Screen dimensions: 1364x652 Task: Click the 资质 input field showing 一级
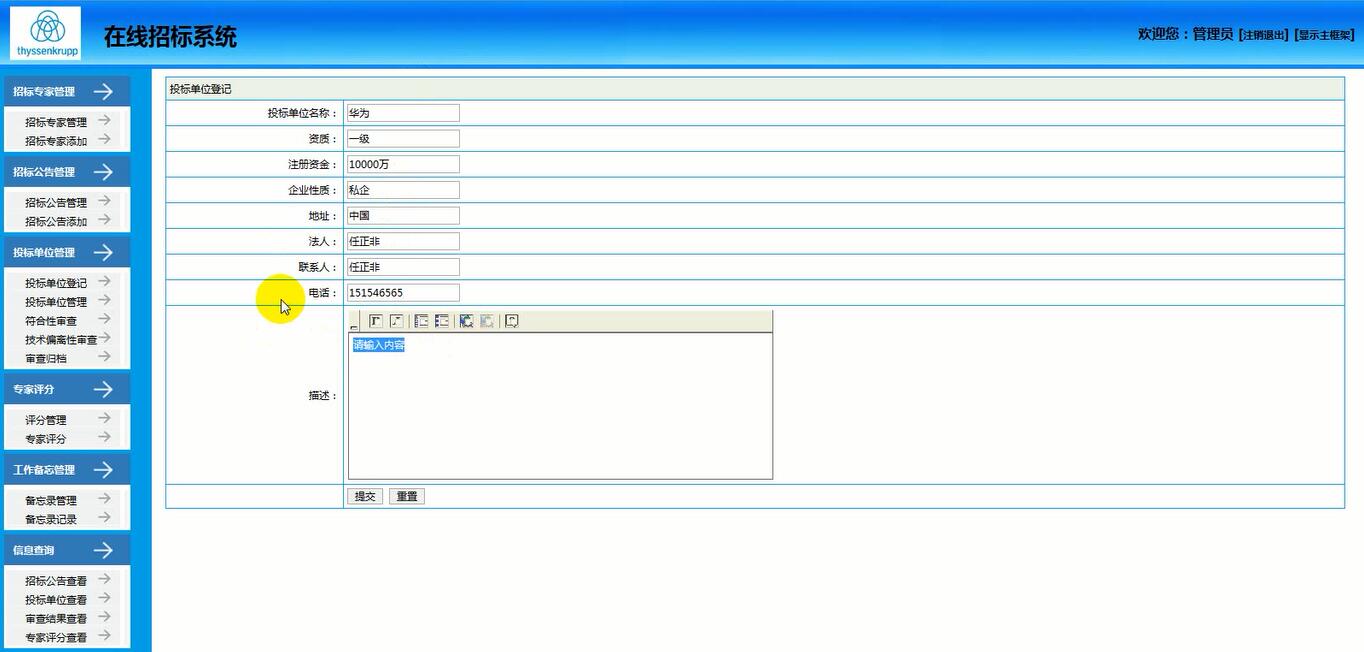point(403,139)
